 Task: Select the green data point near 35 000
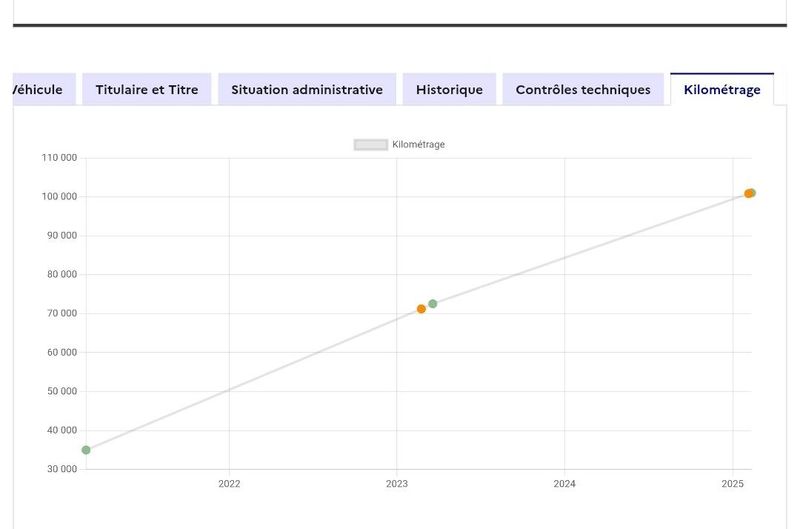[x=86, y=450]
